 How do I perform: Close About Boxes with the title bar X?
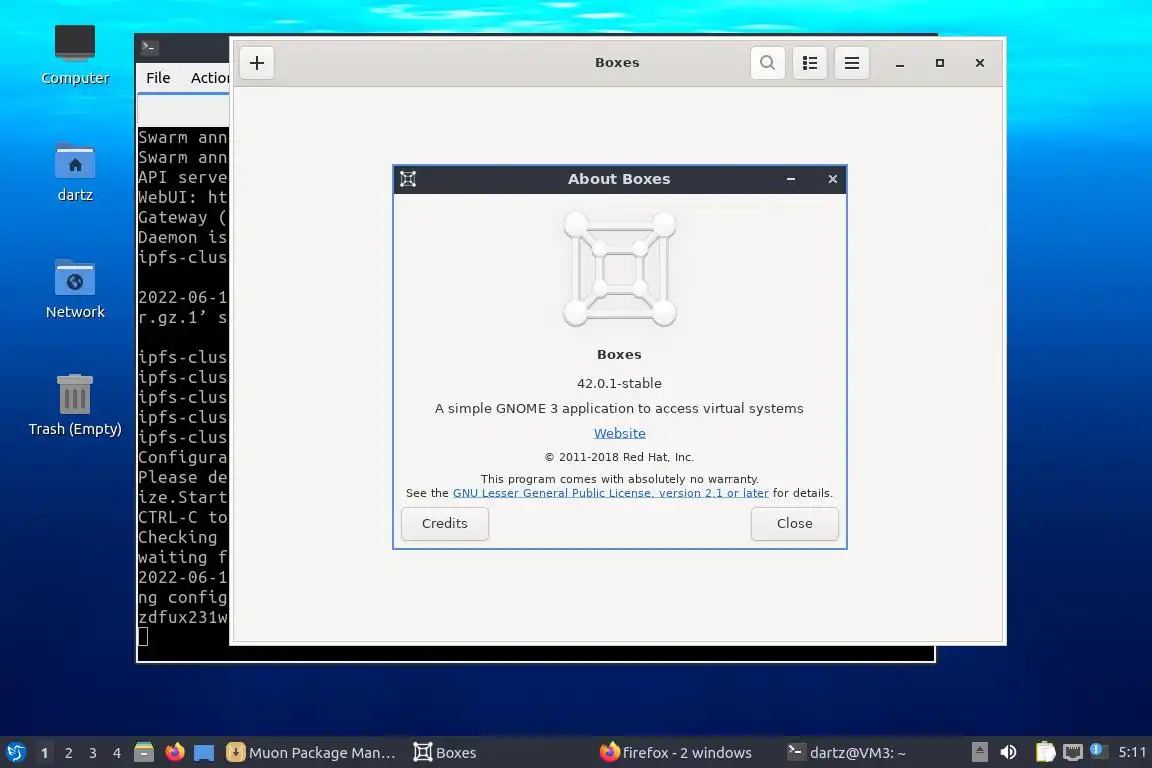point(832,179)
